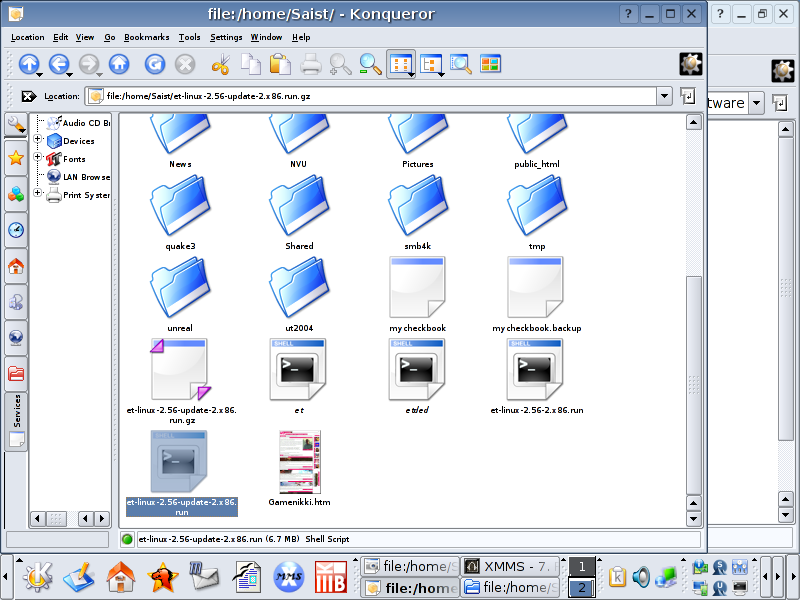Open the Bookmarks star sidebar tab
Viewport: 800px width, 600px height.
click(16, 158)
